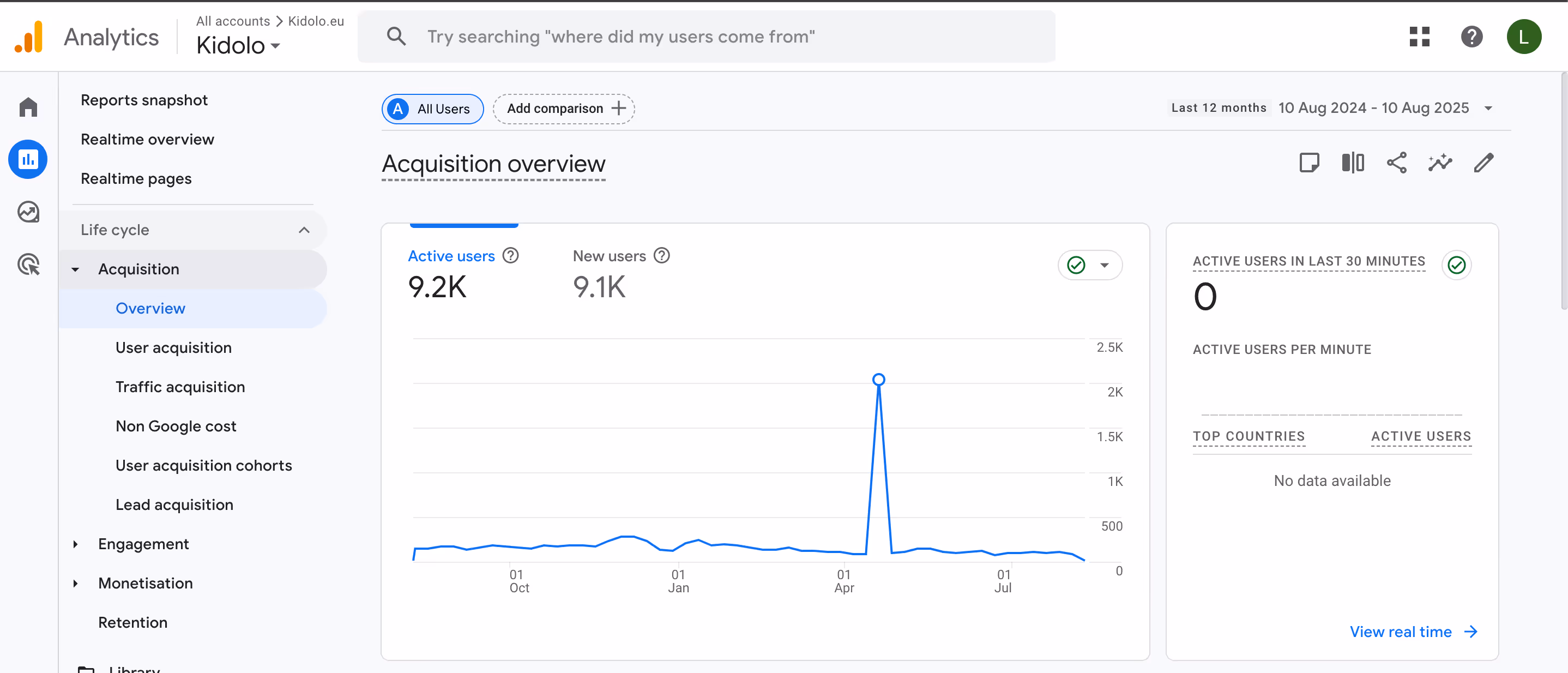Open the Insights sparkle trend icon

tap(1439, 163)
